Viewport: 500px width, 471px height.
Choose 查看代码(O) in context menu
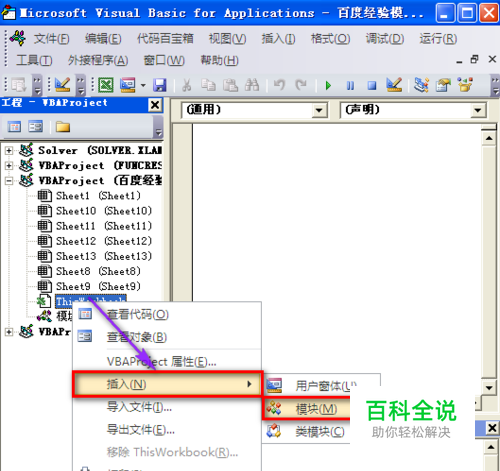pos(167,314)
